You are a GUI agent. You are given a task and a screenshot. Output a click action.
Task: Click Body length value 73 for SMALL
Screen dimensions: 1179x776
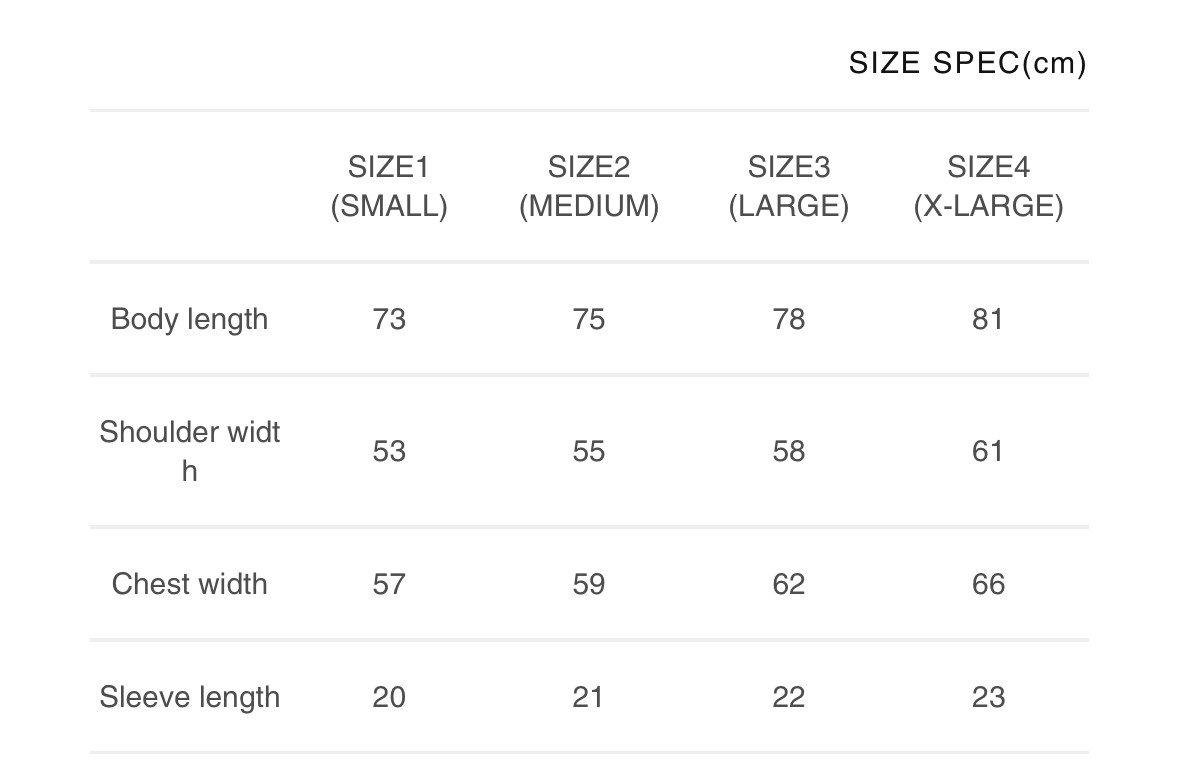[x=389, y=320]
